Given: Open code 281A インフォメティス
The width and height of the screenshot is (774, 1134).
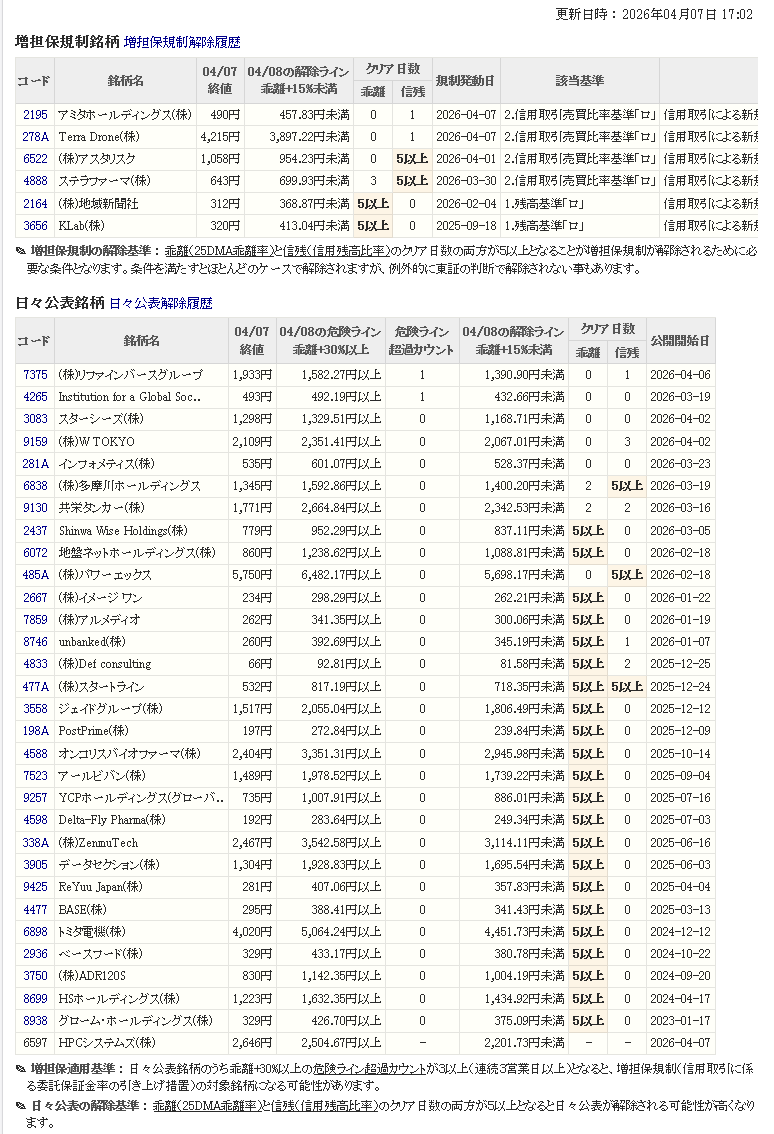Looking at the screenshot, I should (35, 464).
